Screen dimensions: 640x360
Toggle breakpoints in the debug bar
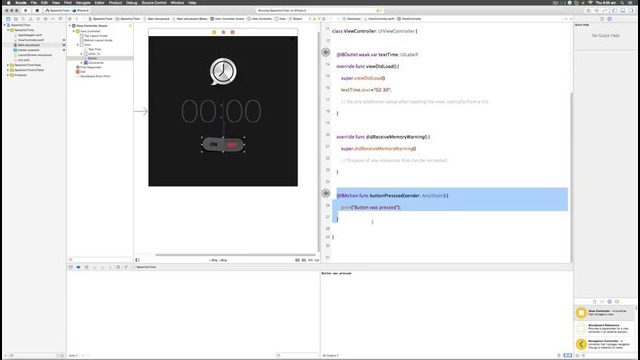pyautogui.click(x=78, y=267)
